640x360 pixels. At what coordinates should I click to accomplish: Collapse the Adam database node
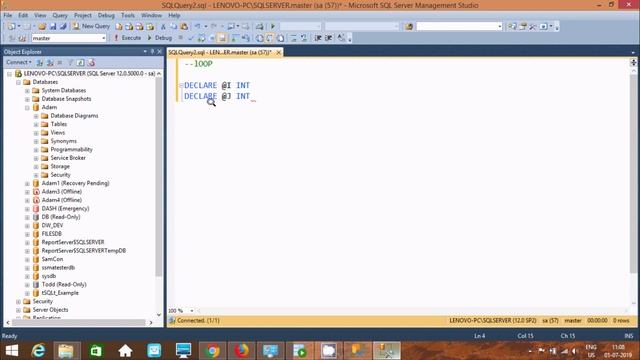(x=27, y=107)
